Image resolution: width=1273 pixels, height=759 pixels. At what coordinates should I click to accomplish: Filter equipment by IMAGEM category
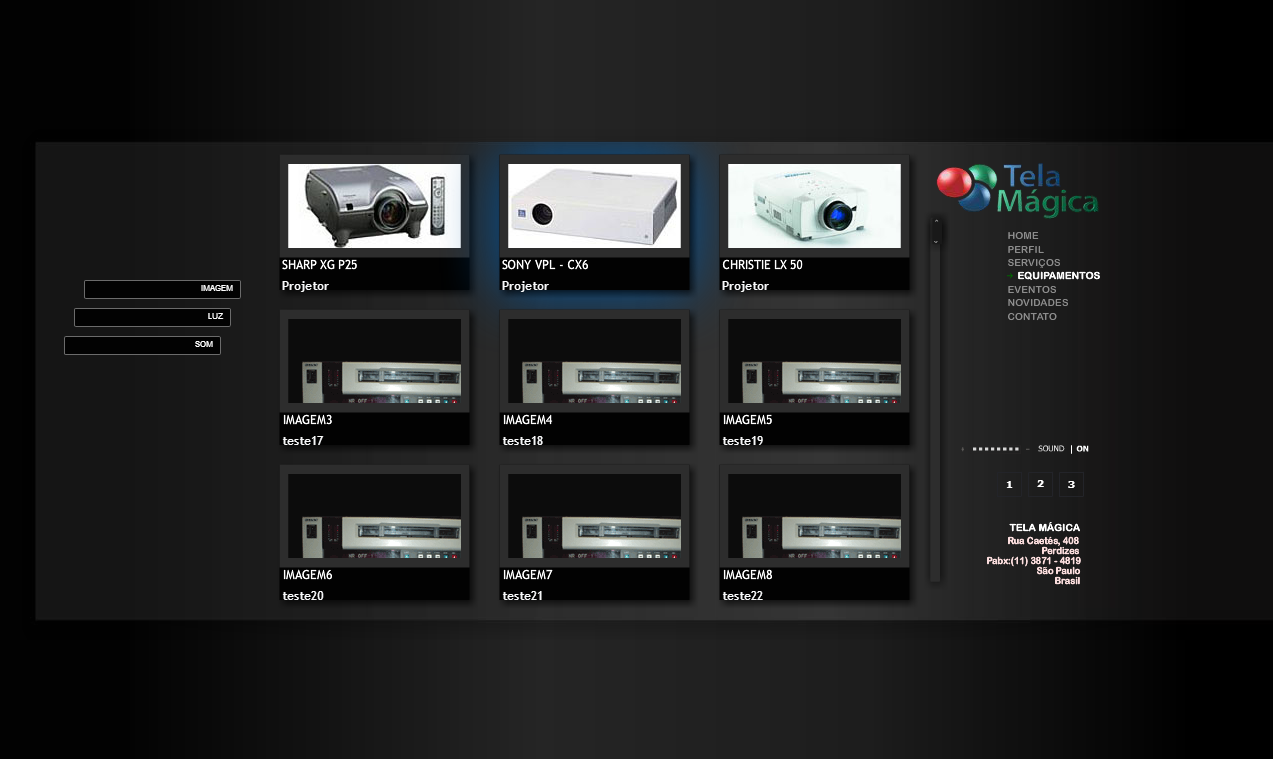tap(162, 289)
